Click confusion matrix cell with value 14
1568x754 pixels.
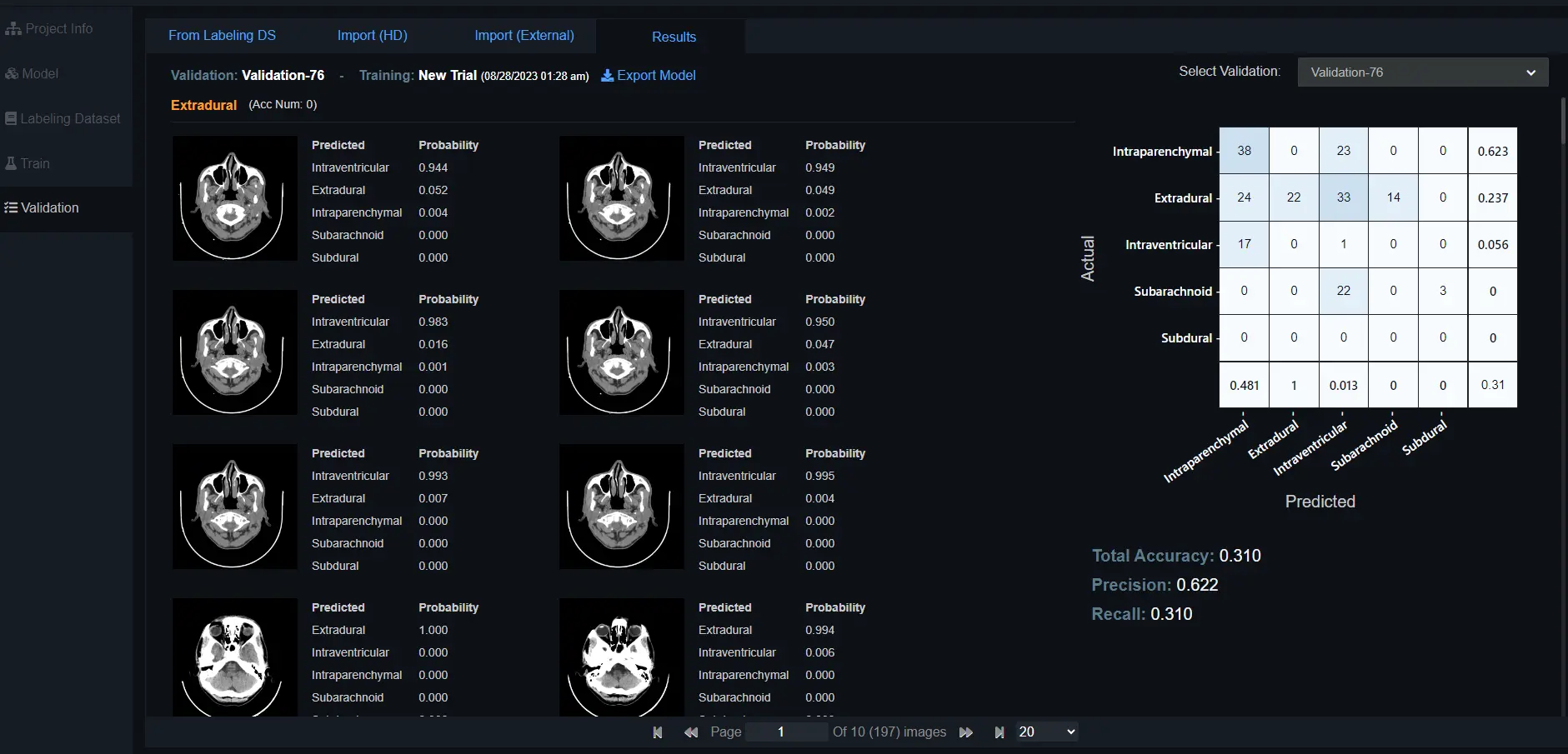click(1393, 197)
